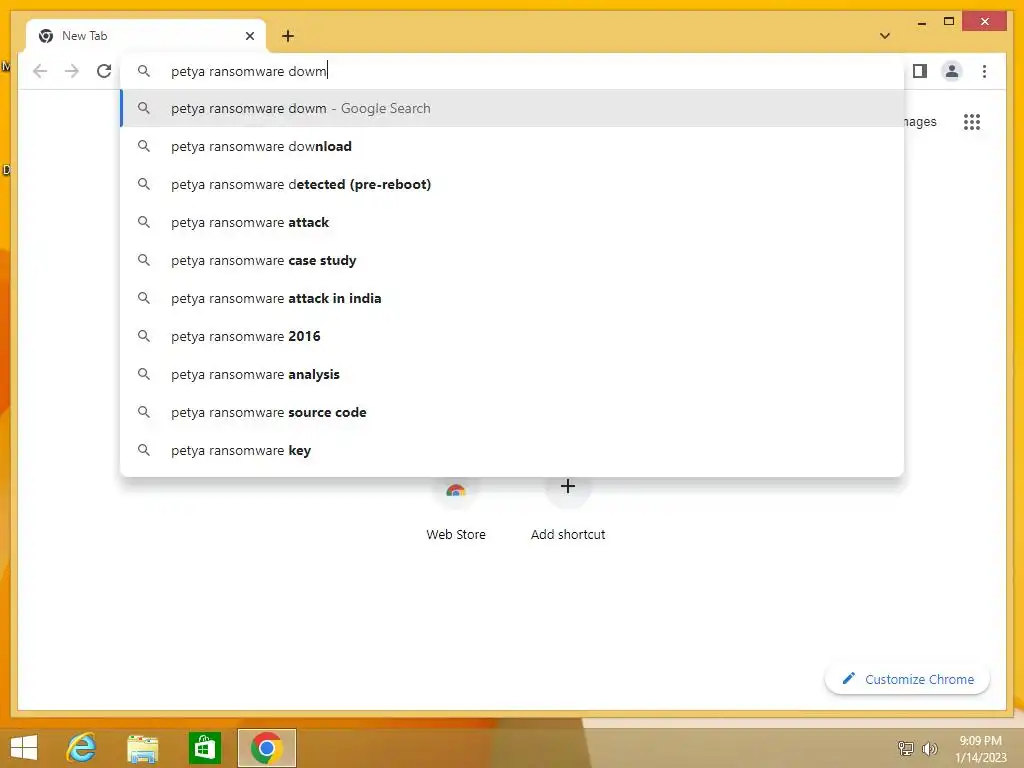
Task: Choose 'petya ransomware attack in india'
Action: tap(512, 298)
